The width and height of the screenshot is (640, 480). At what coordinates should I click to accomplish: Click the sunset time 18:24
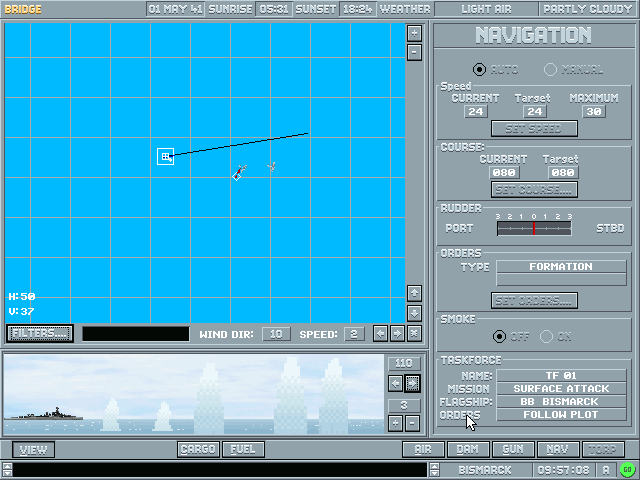point(358,9)
